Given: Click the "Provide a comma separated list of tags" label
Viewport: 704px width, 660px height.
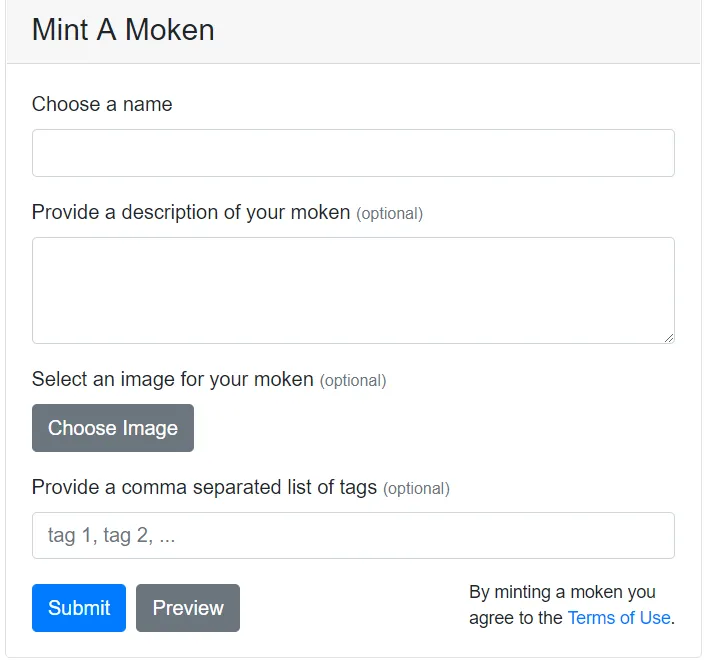Looking at the screenshot, I should (x=204, y=488).
